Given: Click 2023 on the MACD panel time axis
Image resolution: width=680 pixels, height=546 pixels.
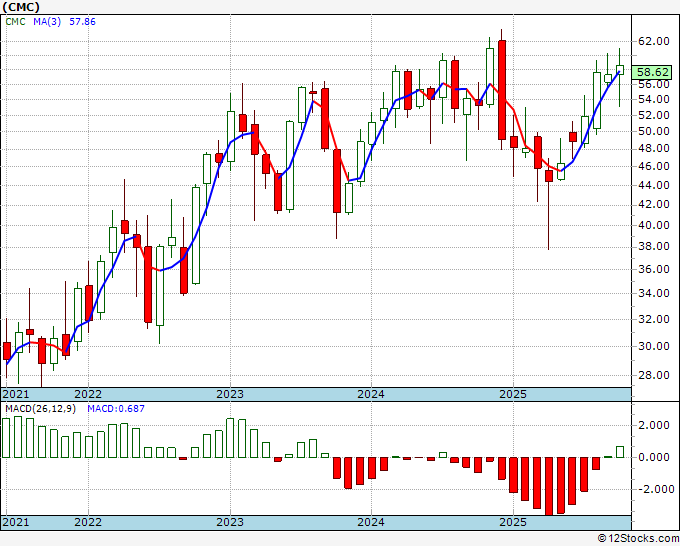Looking at the screenshot, I should coord(230,522).
